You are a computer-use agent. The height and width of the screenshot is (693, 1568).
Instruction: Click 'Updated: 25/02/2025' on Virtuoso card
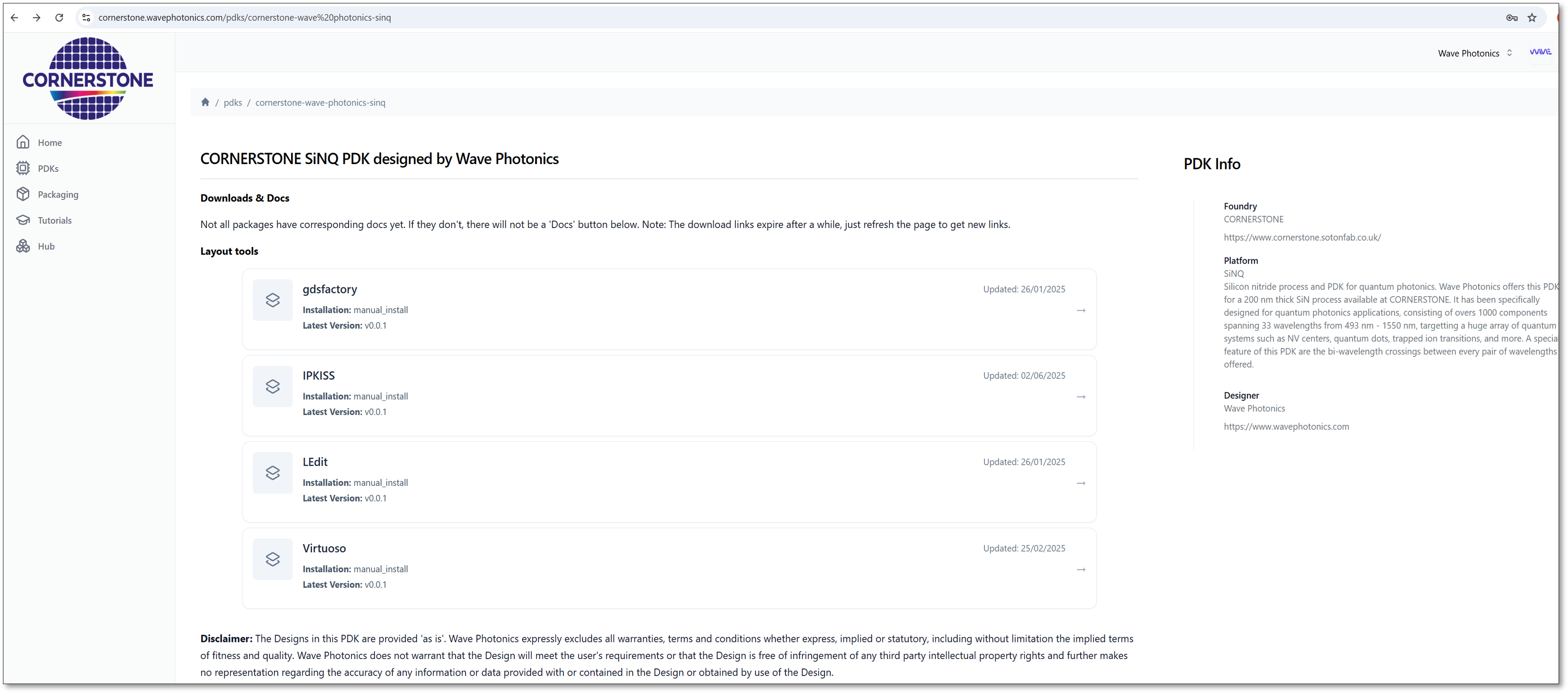(1024, 549)
